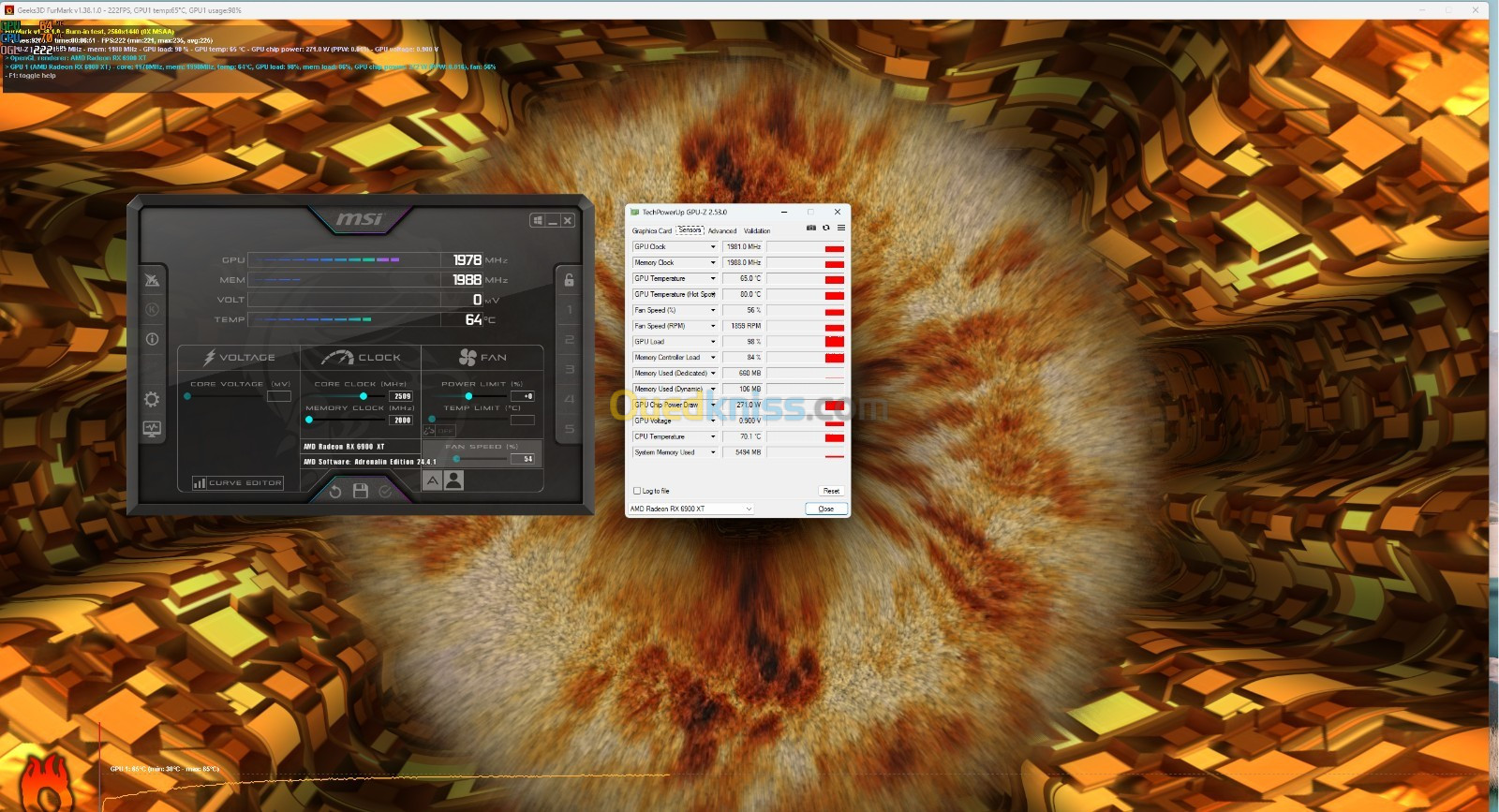Click the Memory Clock value field 2000
The height and width of the screenshot is (812, 1499).
coord(402,420)
